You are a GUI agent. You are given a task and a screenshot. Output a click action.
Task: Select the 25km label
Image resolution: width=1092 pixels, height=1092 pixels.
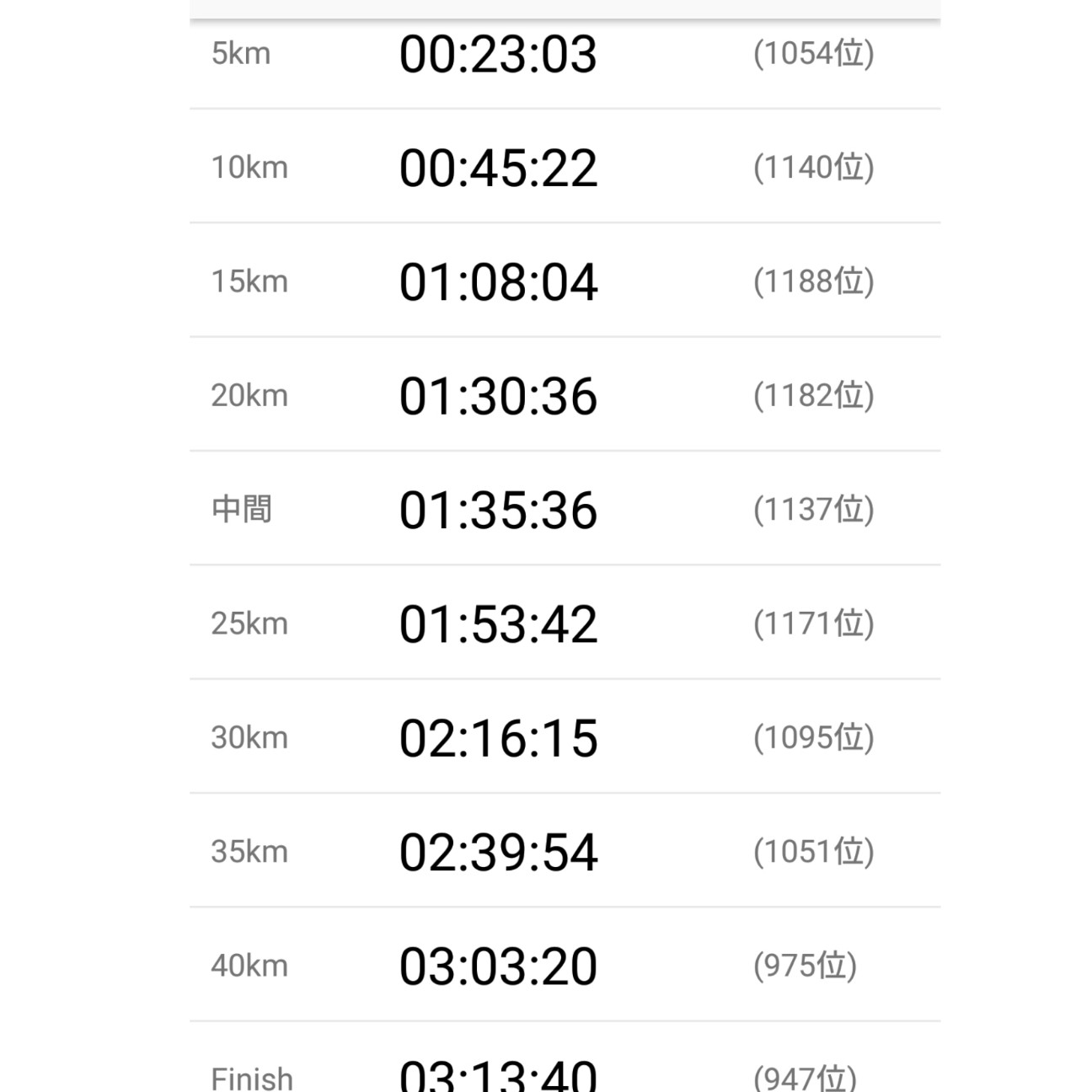(x=249, y=624)
